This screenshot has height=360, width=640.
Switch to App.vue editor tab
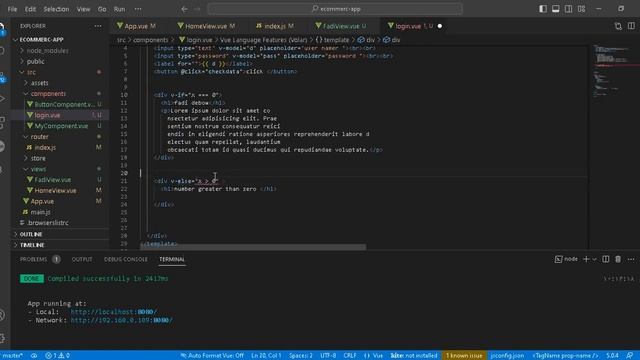tap(136, 26)
